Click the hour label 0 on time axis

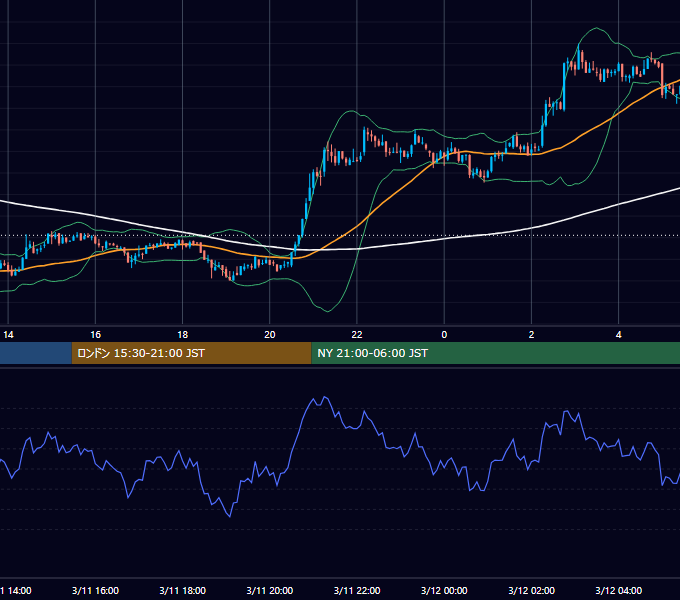444,335
